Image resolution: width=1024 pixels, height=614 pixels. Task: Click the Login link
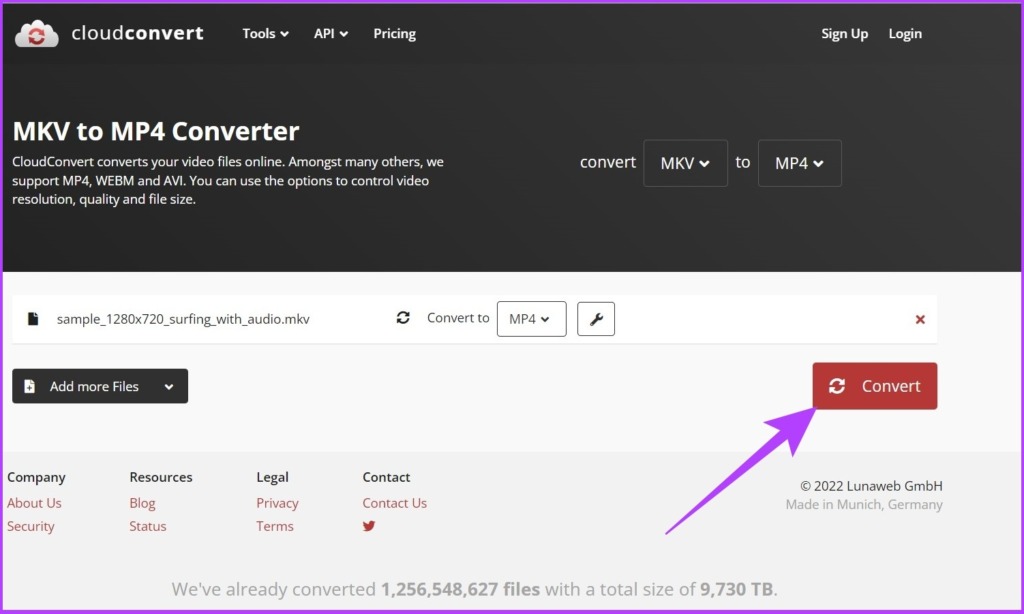(x=905, y=33)
